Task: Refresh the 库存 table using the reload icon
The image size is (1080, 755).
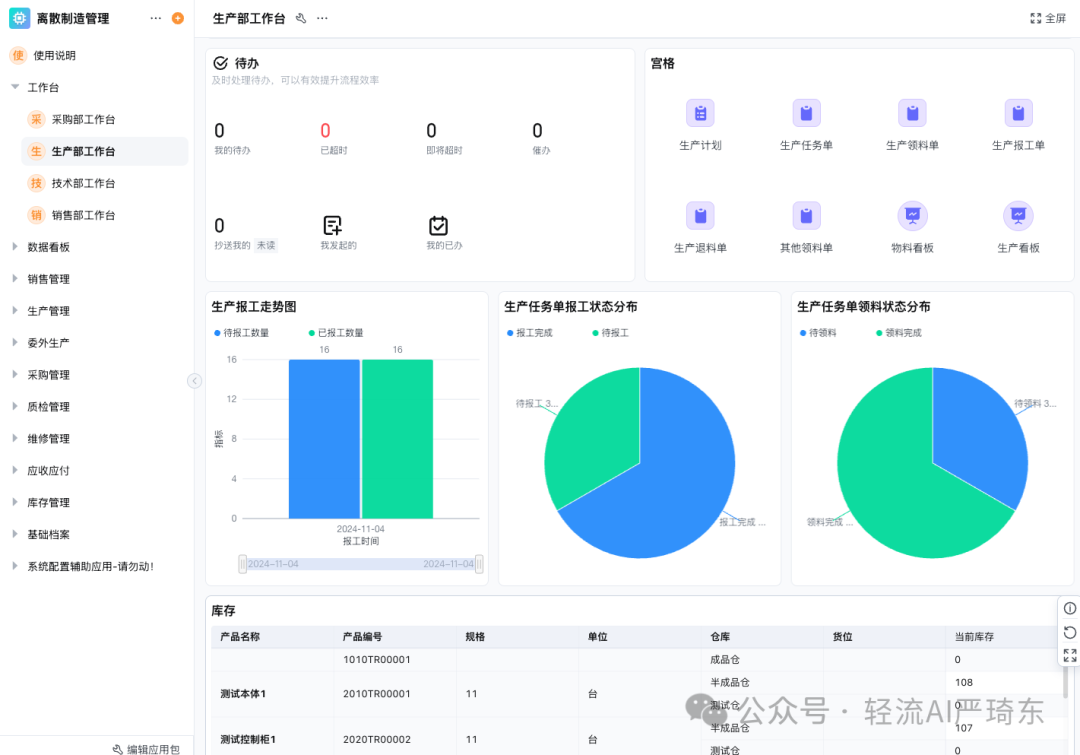Action: tap(1069, 631)
